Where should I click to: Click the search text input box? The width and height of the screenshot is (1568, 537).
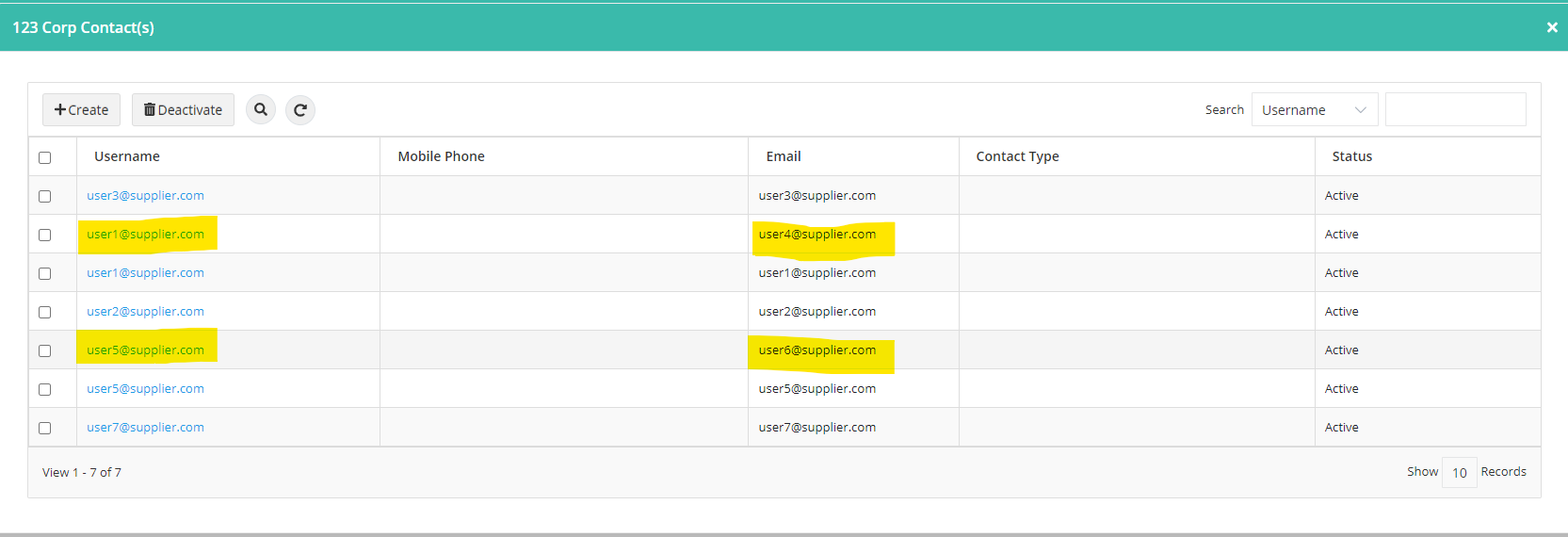coord(1455,109)
